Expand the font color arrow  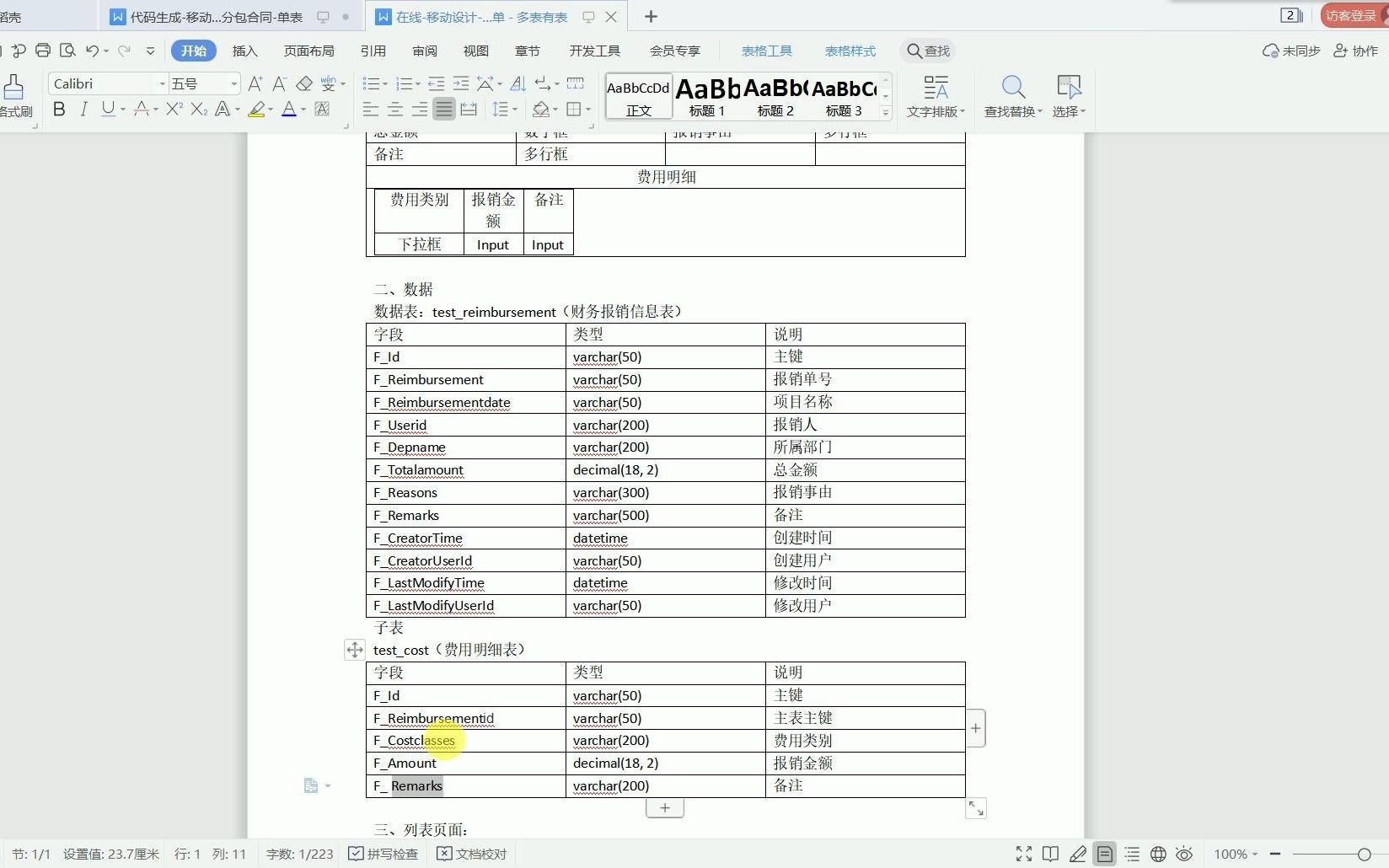tap(303, 110)
